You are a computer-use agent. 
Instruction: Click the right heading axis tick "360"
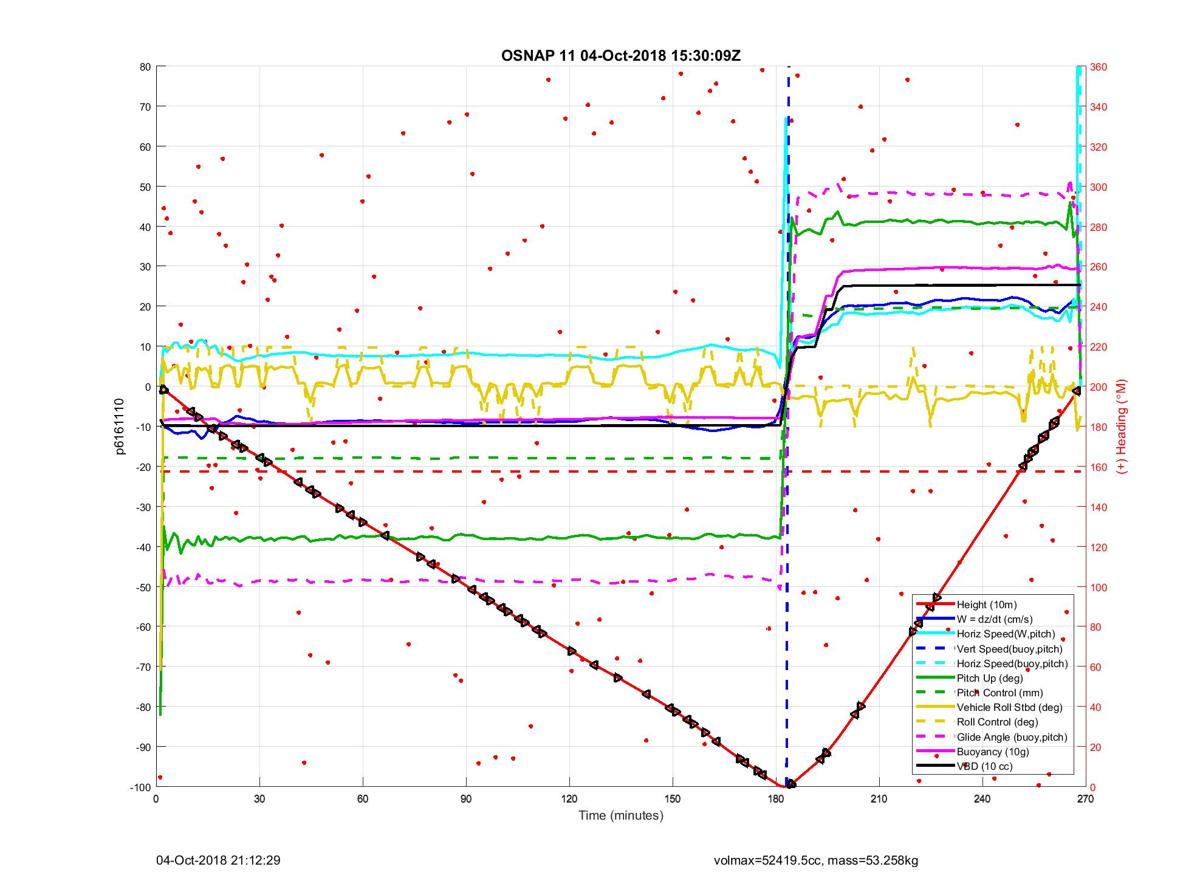pos(1099,67)
